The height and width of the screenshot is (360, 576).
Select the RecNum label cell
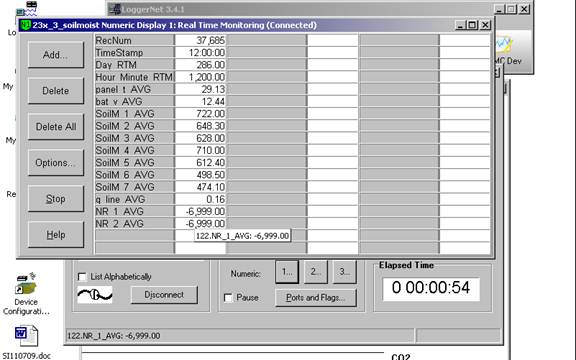tap(134, 40)
